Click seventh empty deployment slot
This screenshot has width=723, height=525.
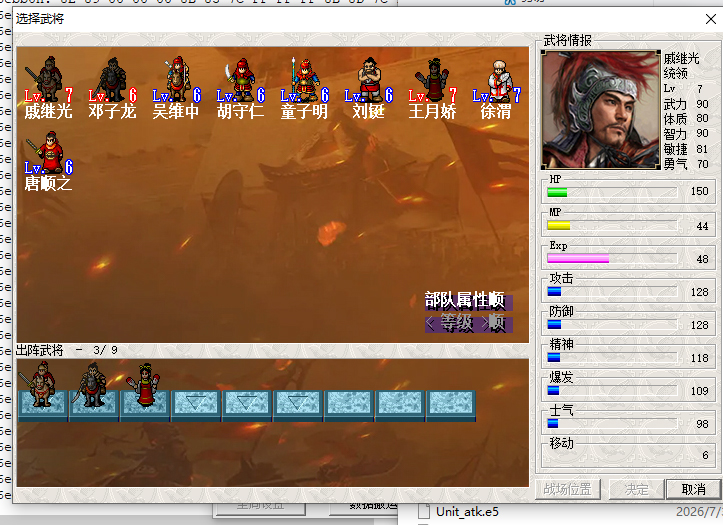pyautogui.click(x=349, y=406)
